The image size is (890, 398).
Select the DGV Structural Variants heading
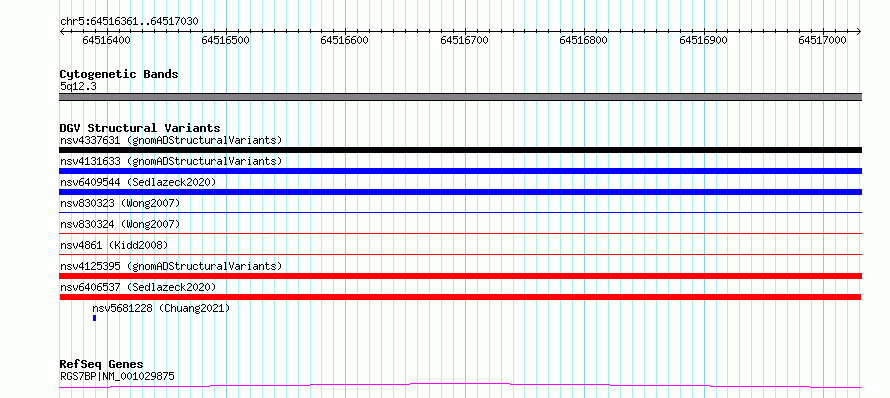pyautogui.click(x=140, y=128)
